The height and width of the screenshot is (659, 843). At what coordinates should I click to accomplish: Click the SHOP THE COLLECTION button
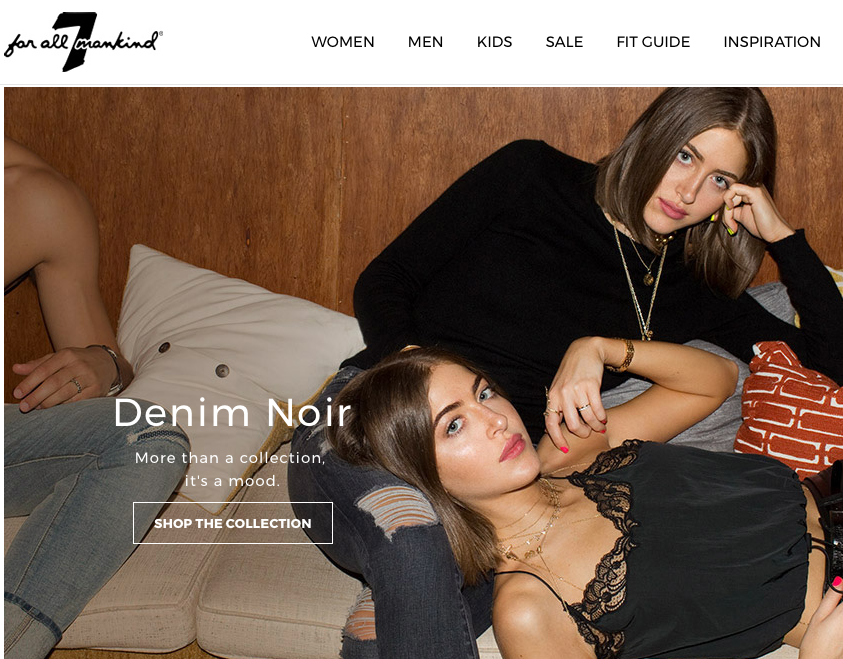[233, 523]
